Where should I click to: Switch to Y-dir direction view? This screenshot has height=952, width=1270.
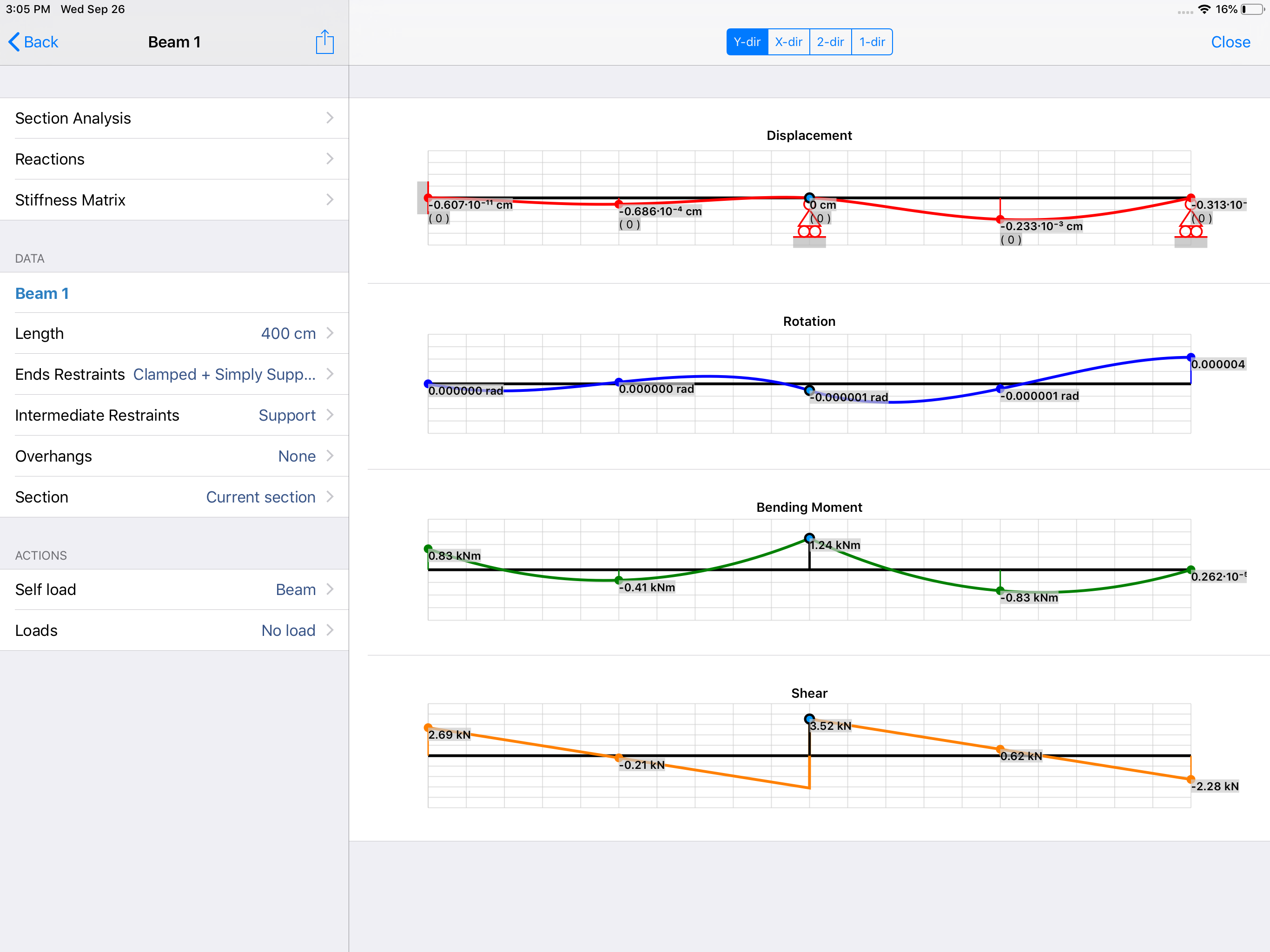pyautogui.click(x=747, y=42)
